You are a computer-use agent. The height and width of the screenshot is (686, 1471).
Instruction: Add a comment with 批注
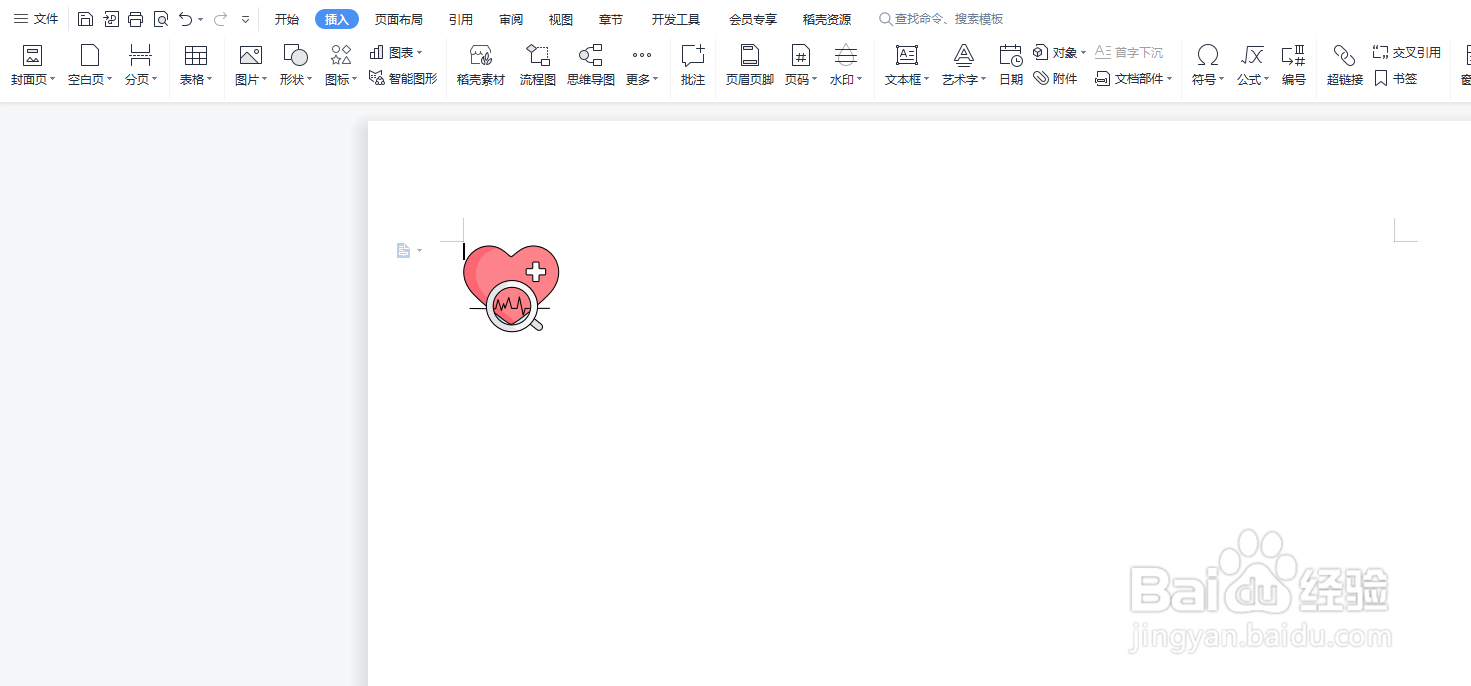(x=693, y=66)
